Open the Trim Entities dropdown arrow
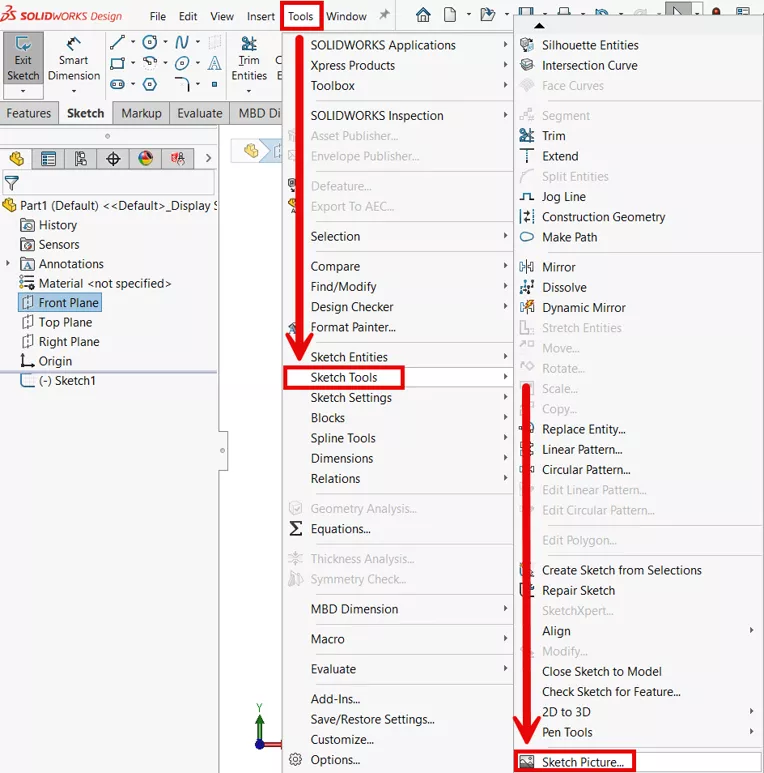764x773 pixels. [x=249, y=91]
